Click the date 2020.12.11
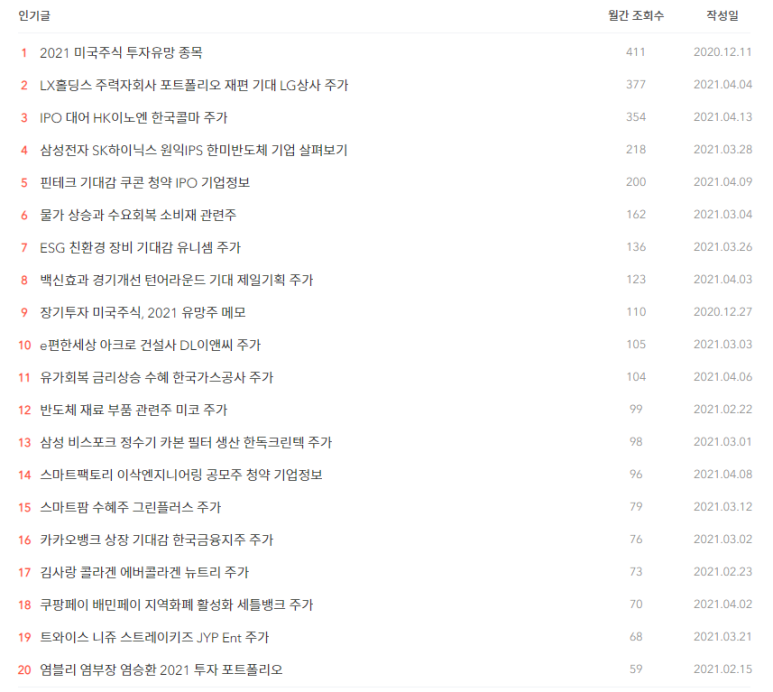 (723, 52)
